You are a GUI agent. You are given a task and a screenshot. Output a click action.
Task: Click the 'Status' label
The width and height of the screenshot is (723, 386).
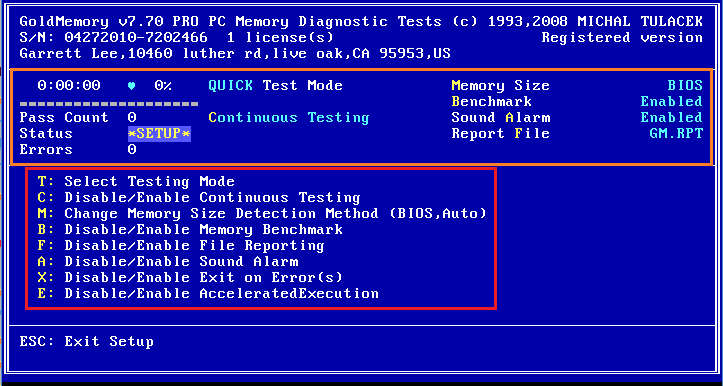46,134
